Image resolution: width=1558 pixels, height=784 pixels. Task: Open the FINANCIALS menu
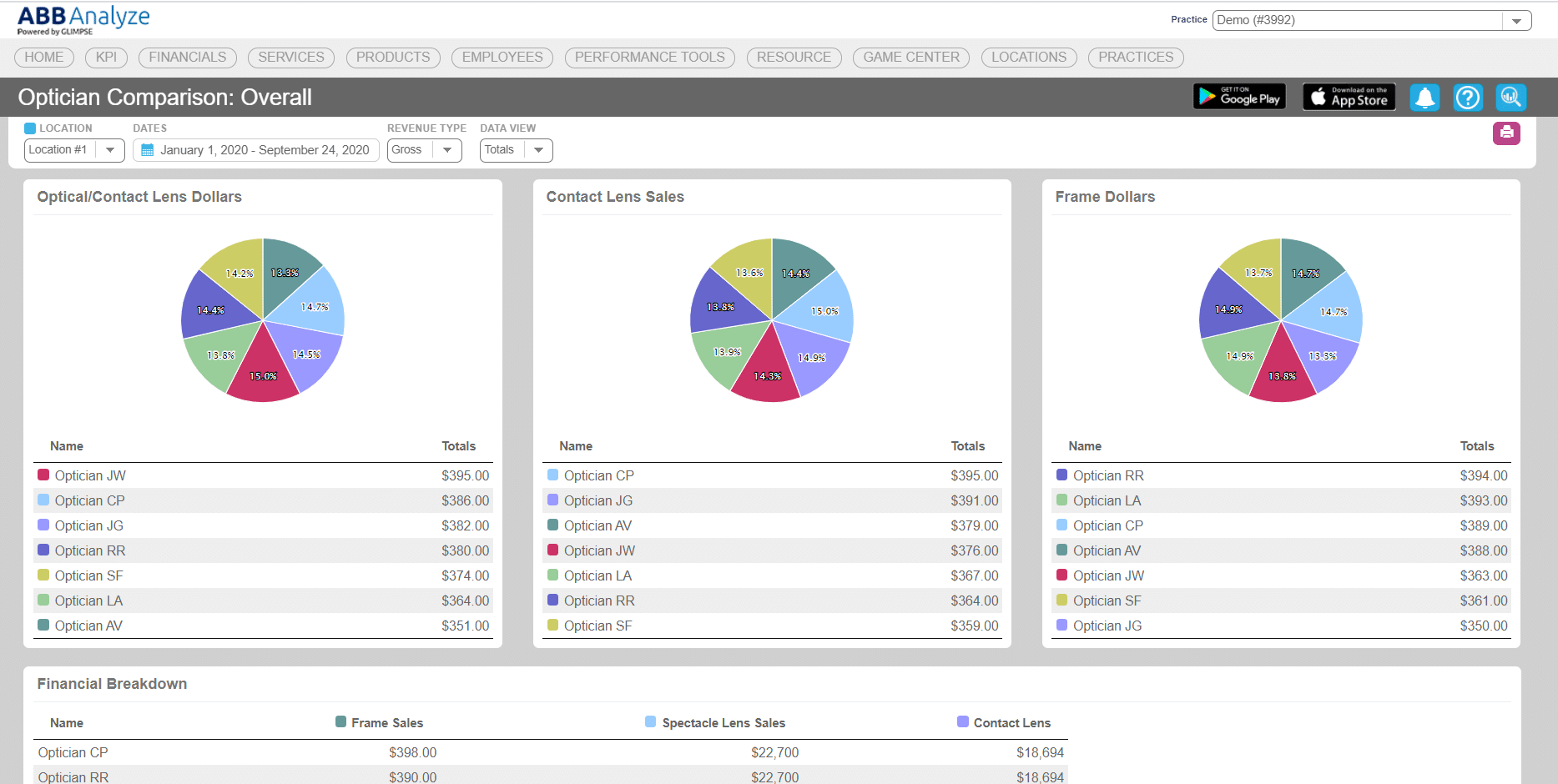[x=188, y=58]
